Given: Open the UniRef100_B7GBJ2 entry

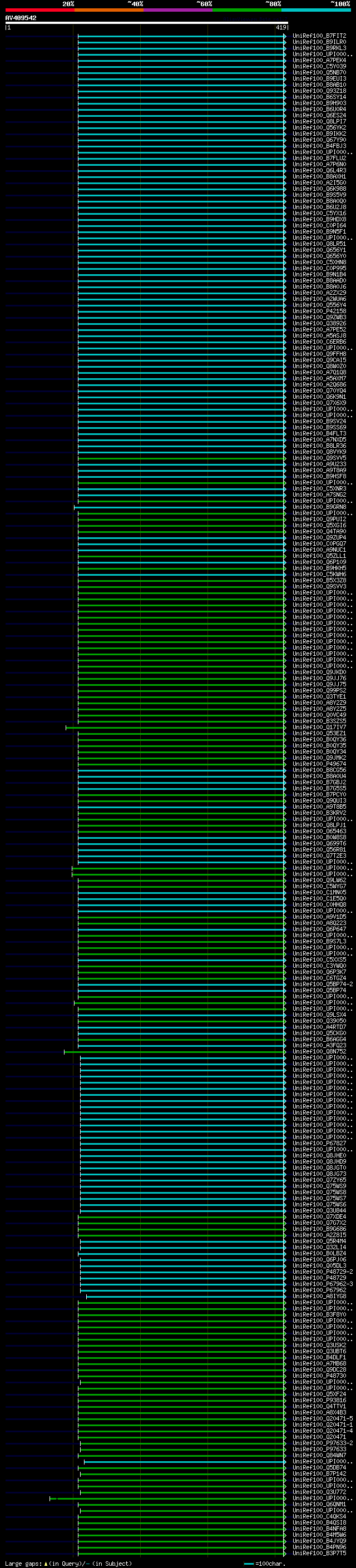Looking at the screenshot, I should point(319,782).
